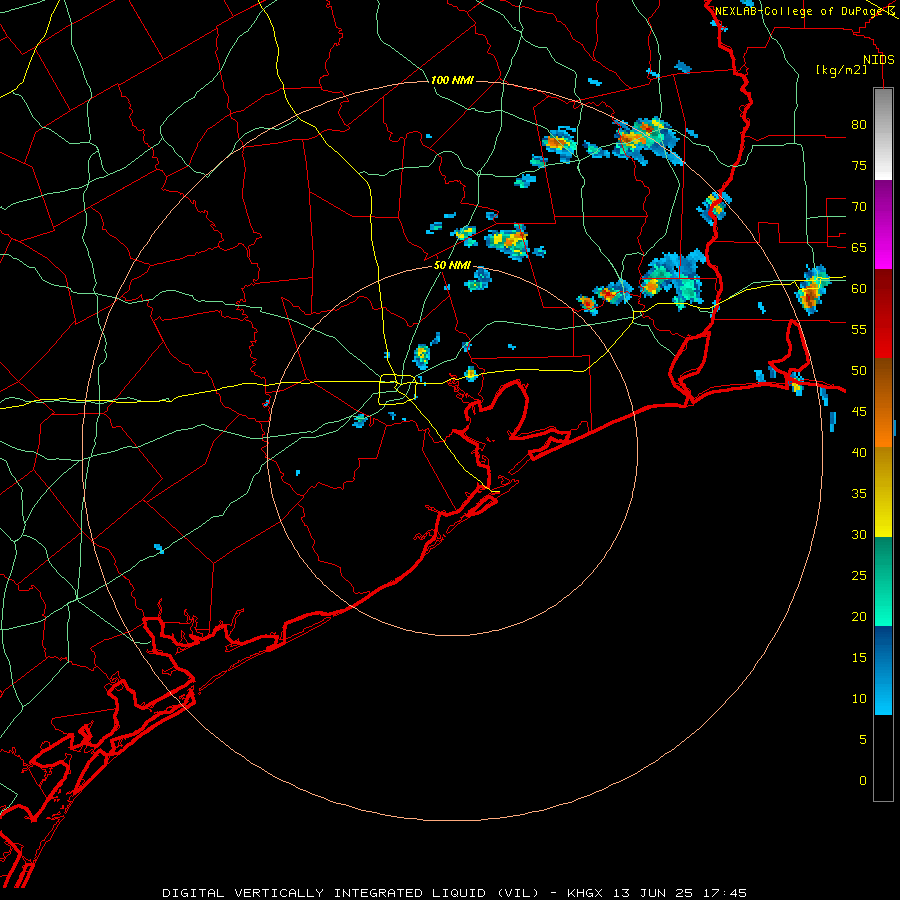Select the gray-white segment at top of color scale
Screen dimensions: 900x900
883,134
